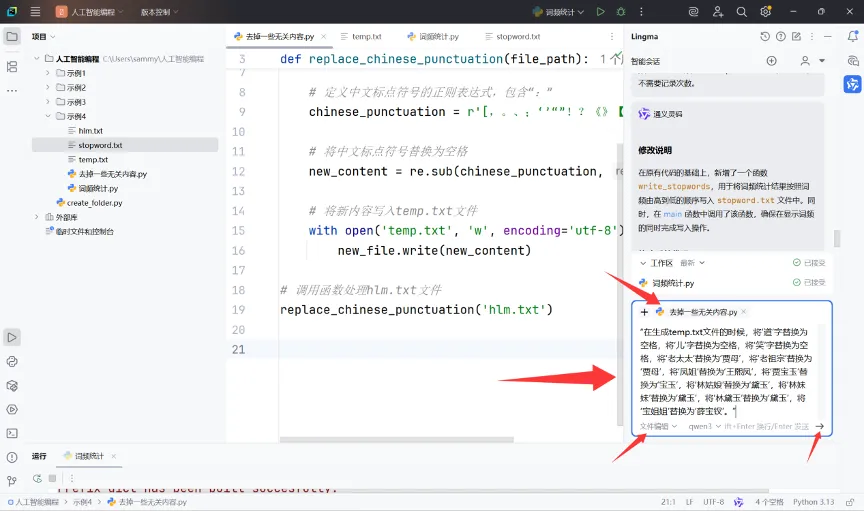Open the main hamburger menu
The height and width of the screenshot is (512, 864).
(35, 12)
